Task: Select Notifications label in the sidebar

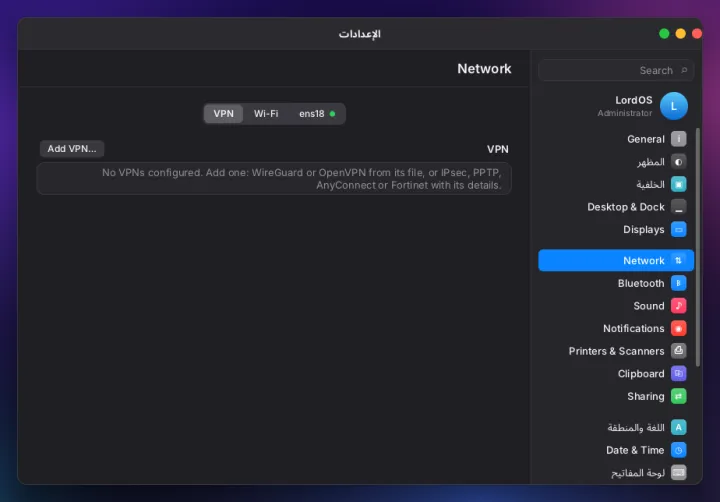Action: (634, 328)
